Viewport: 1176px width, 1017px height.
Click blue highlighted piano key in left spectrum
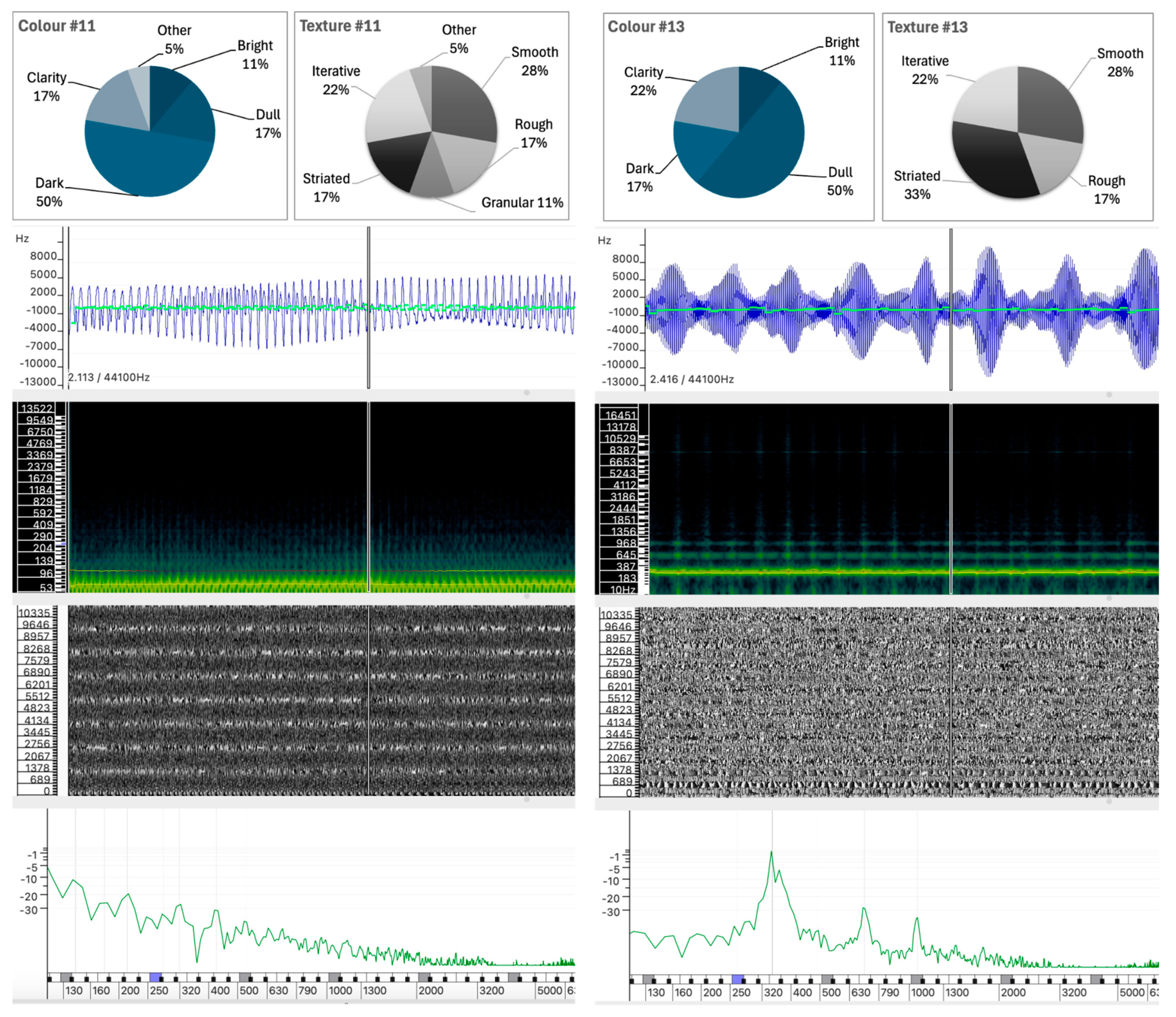[x=155, y=977]
